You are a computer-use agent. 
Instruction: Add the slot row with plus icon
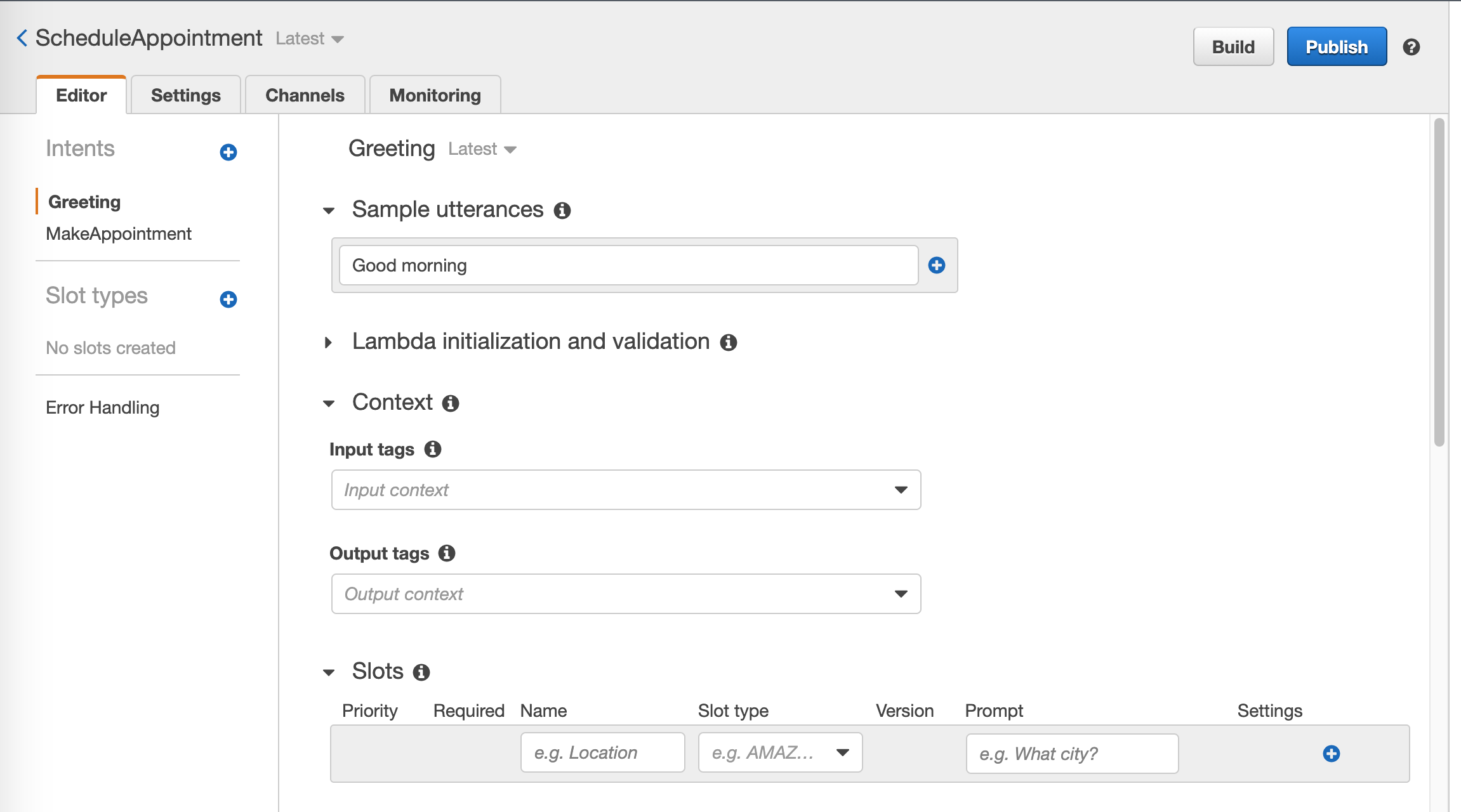pyautogui.click(x=1332, y=754)
